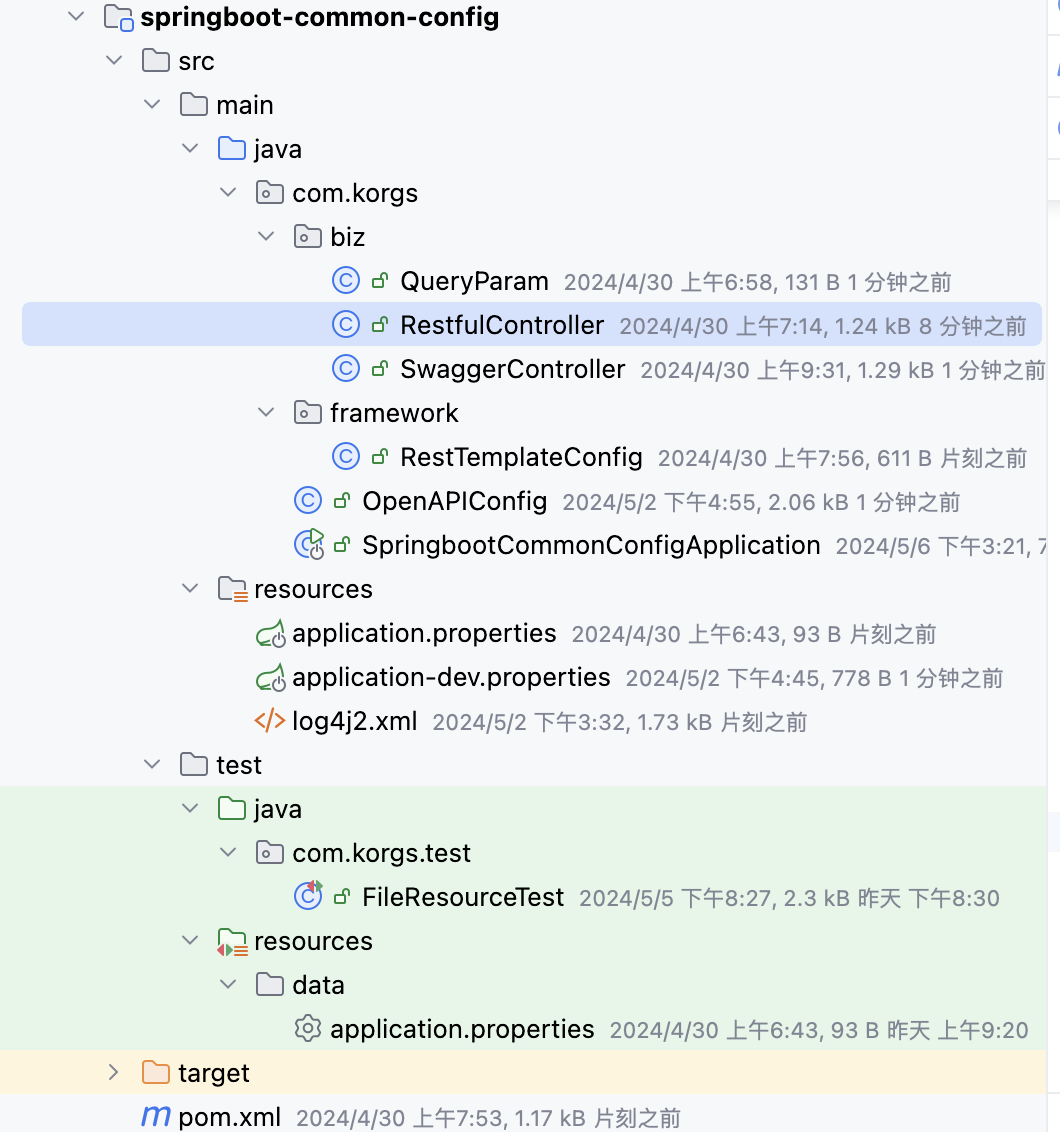Select the highlighted RestfulController entry

501,324
